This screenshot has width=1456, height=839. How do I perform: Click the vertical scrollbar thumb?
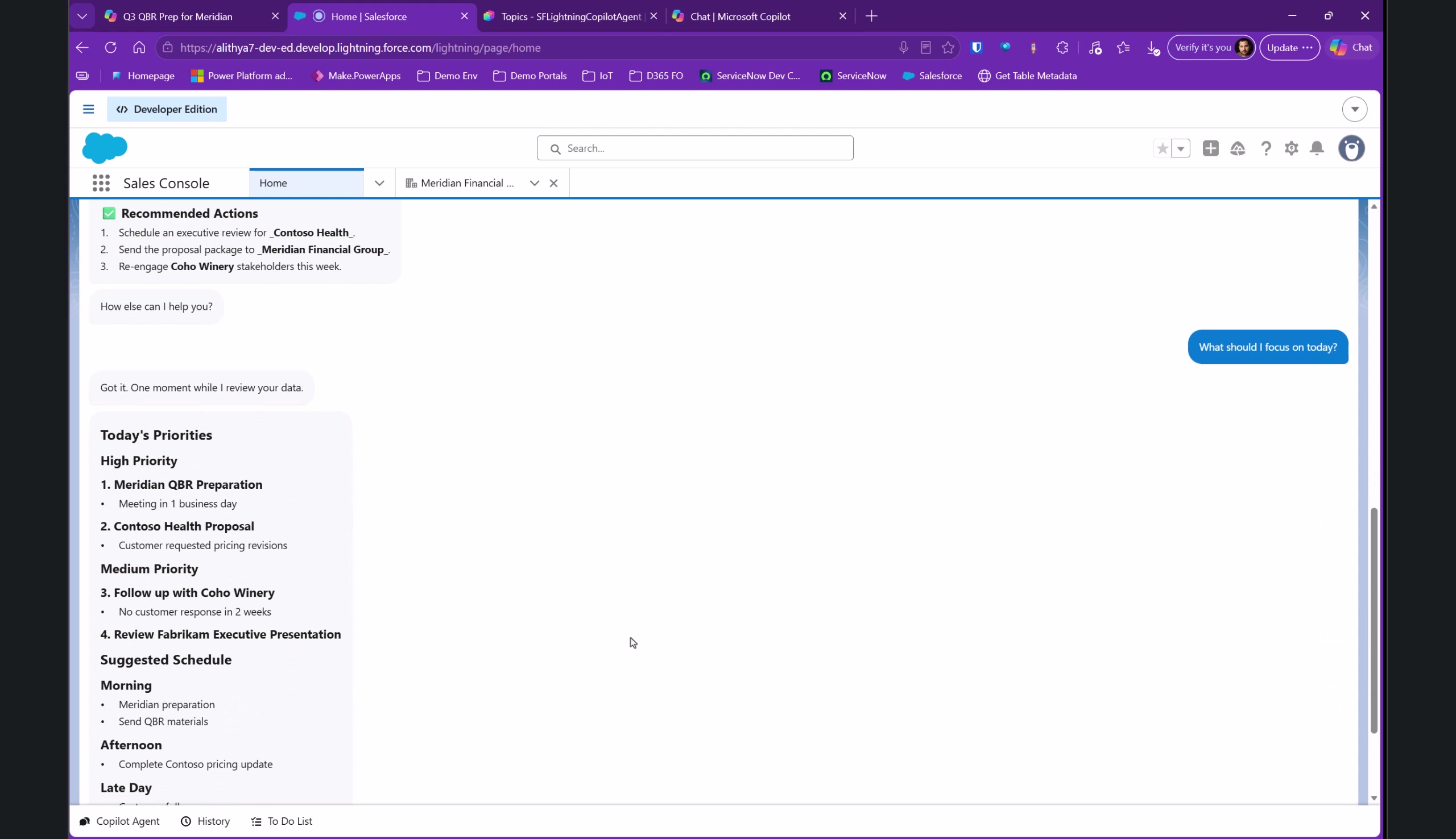(x=1374, y=621)
